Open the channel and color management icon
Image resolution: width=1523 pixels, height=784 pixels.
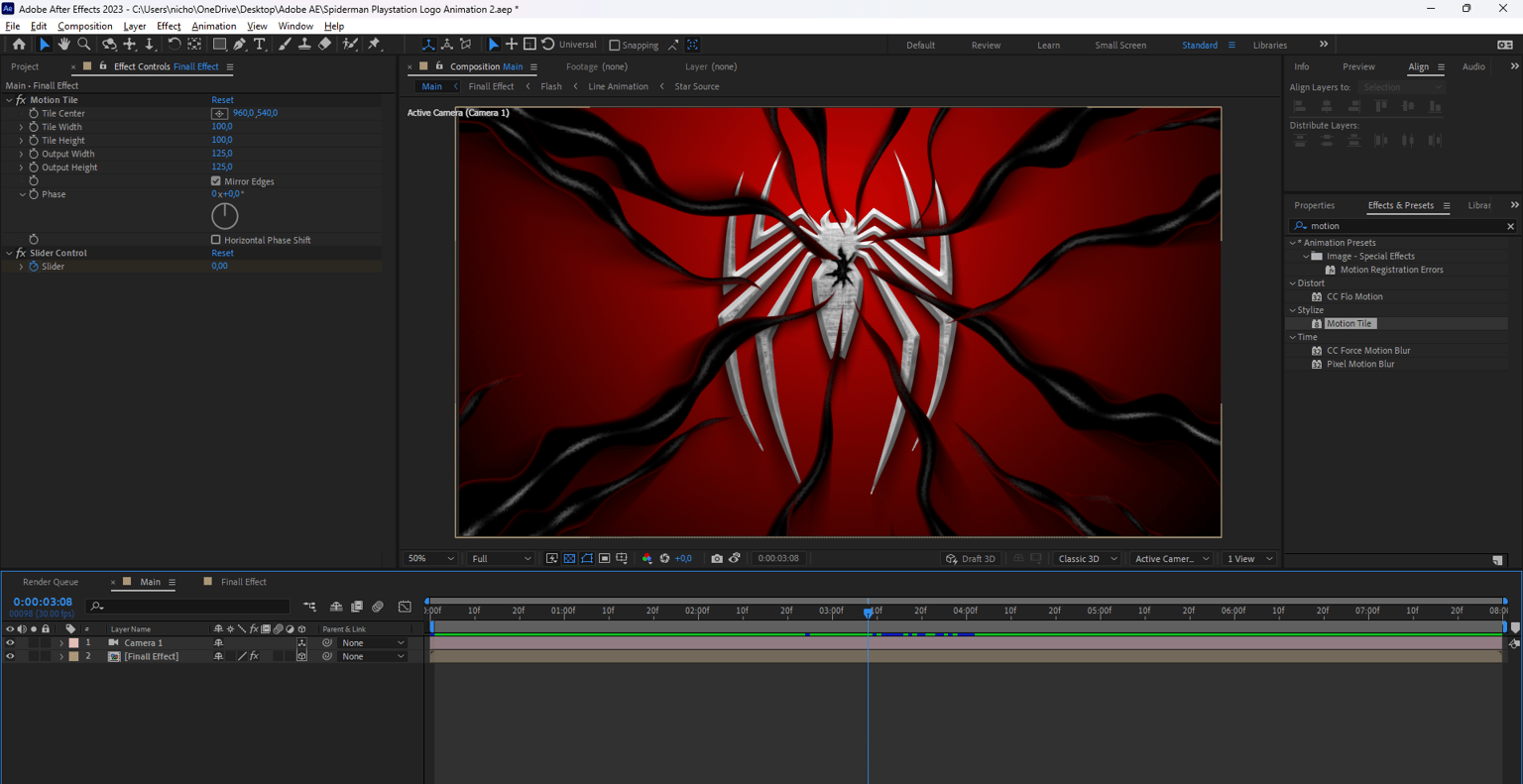point(646,559)
